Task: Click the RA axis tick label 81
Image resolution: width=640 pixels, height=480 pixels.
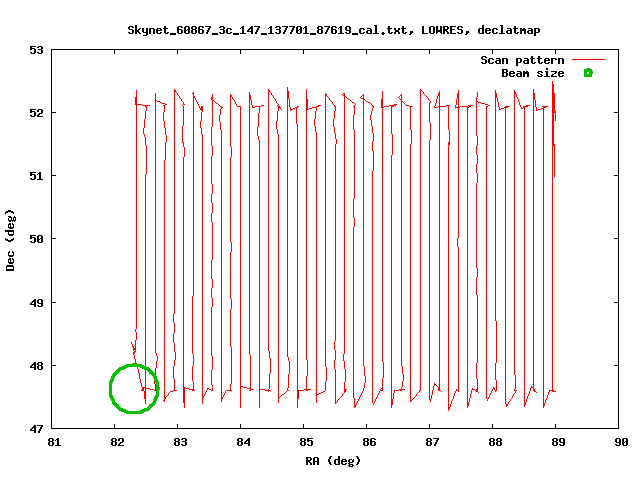Action: coord(54,442)
